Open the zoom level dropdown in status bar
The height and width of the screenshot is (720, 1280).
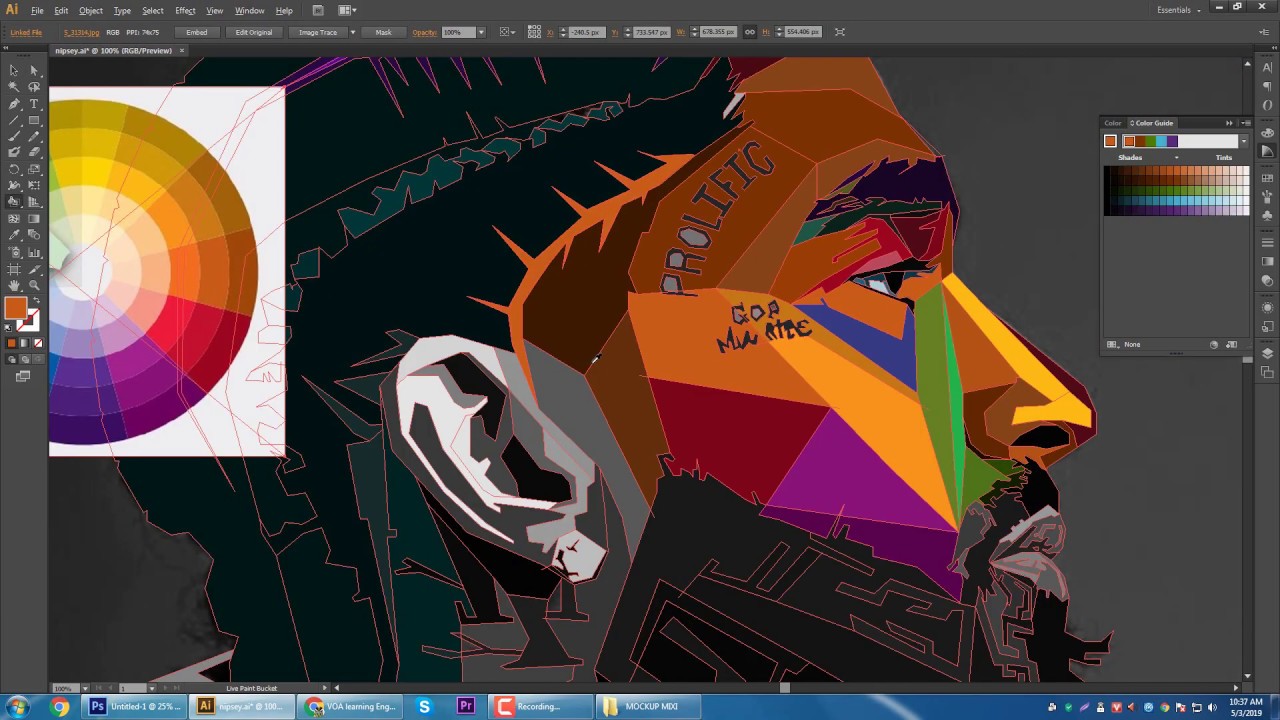click(84, 688)
